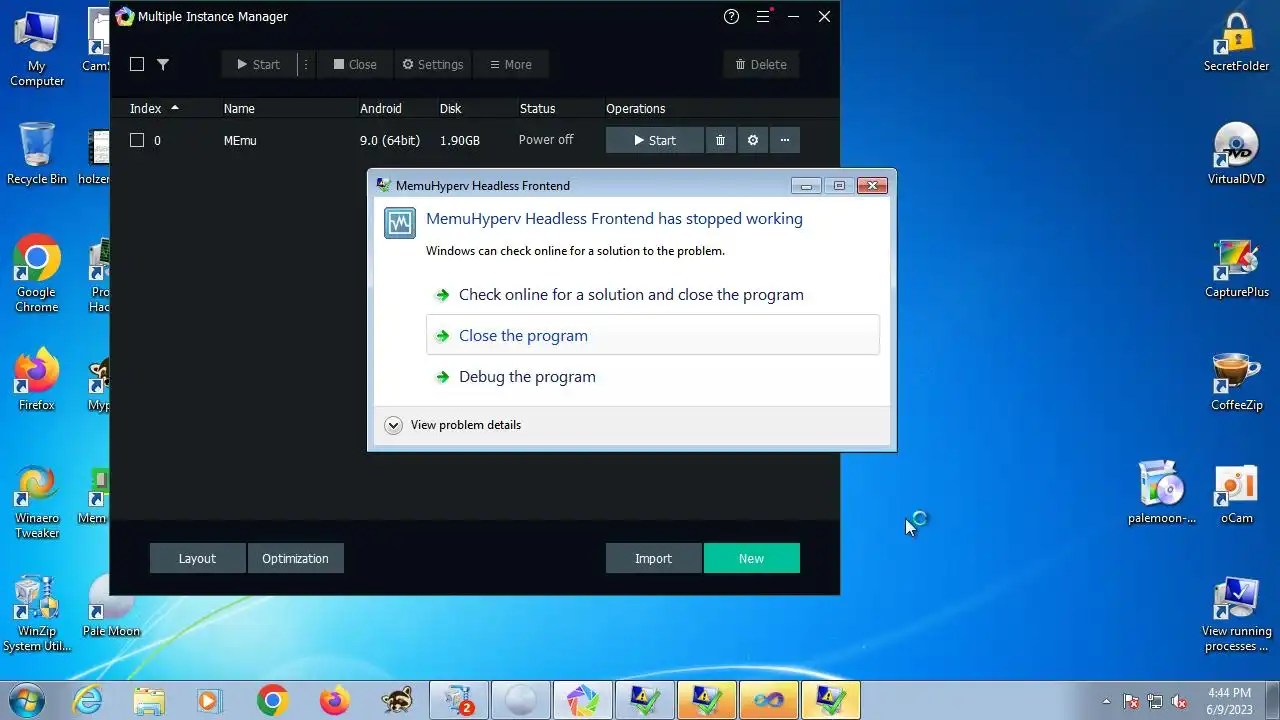1280x720 pixels.
Task: Expand View problem details chevron
Action: 394,425
